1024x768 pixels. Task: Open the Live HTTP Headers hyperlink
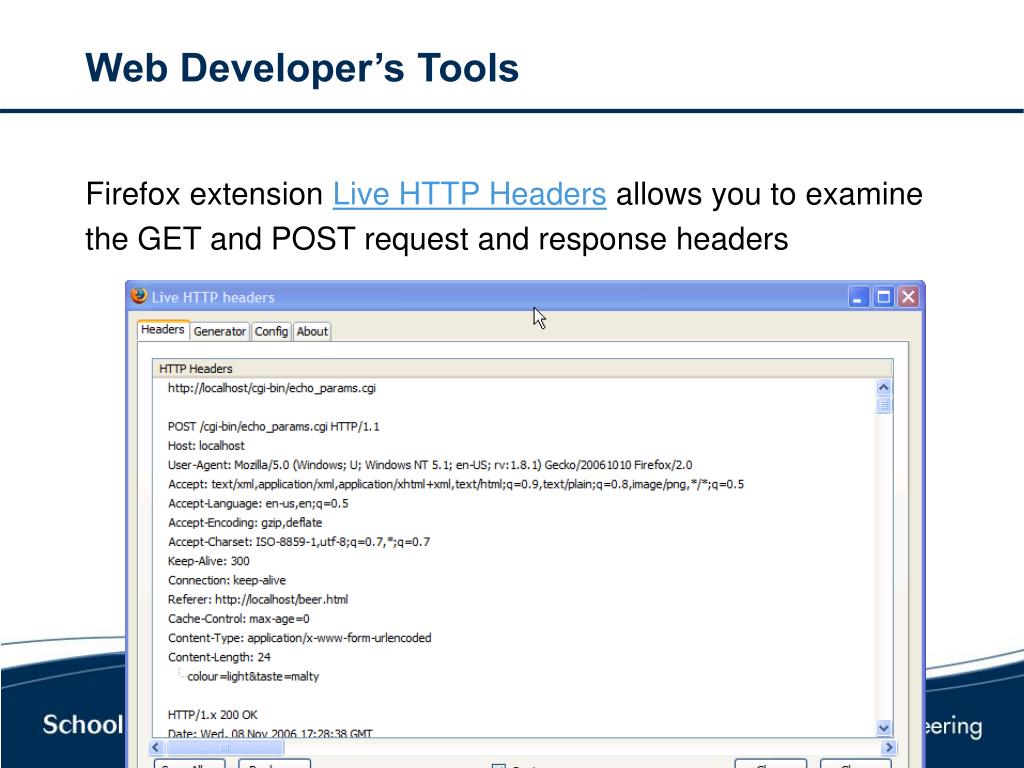pyautogui.click(x=470, y=194)
